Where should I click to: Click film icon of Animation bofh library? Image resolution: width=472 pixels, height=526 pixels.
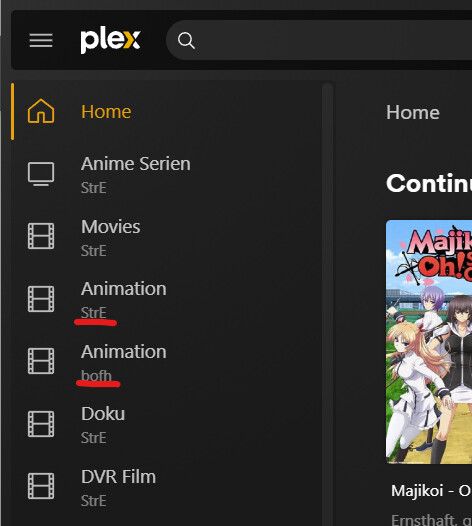tap(41, 361)
